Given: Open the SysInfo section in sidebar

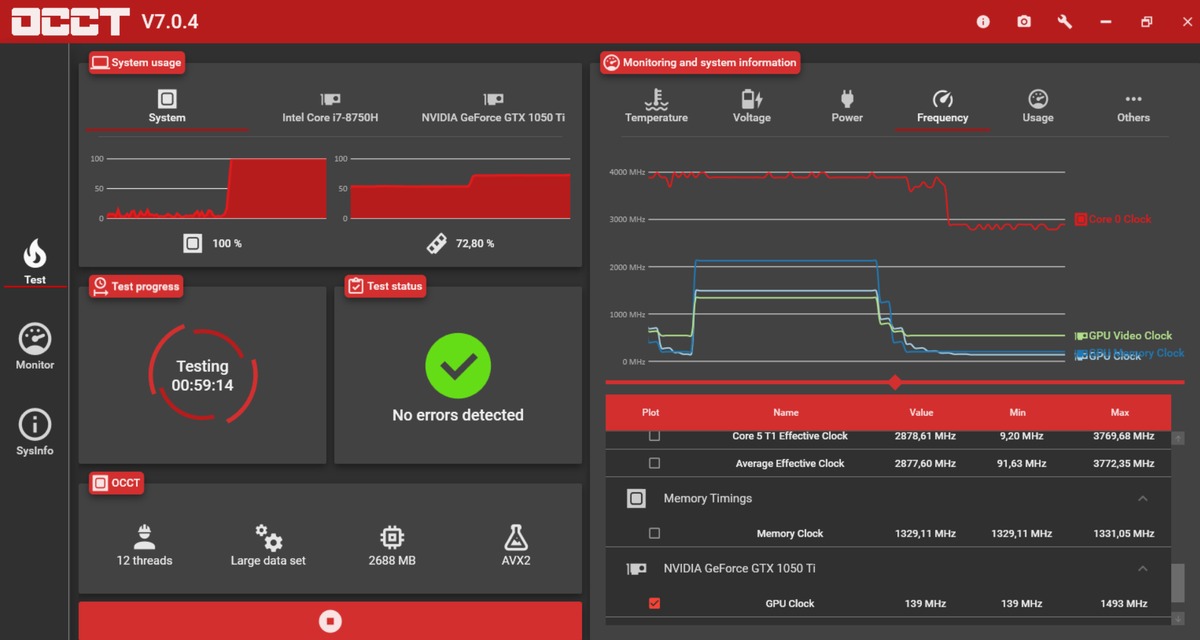Looking at the screenshot, I should click(x=35, y=432).
